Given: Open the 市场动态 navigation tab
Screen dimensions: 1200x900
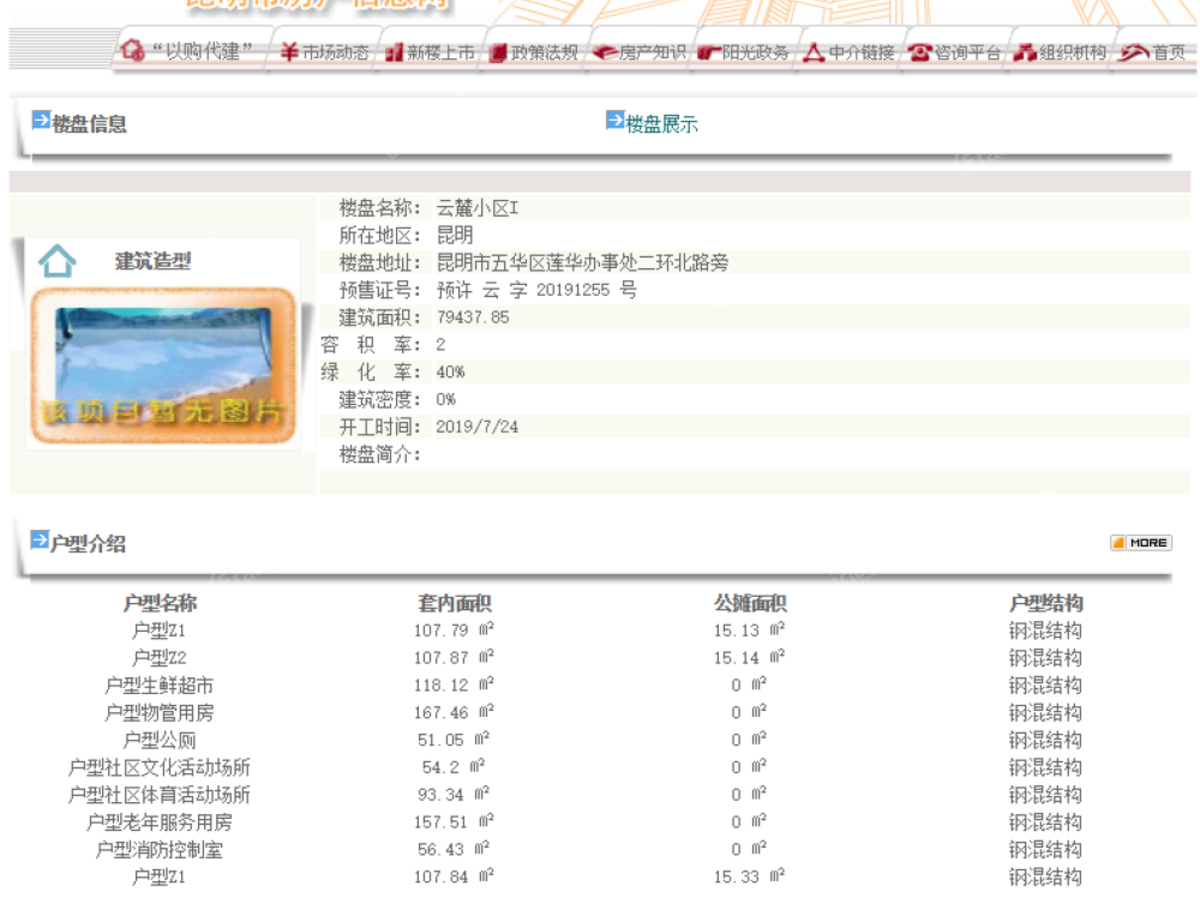Looking at the screenshot, I should pos(336,52).
